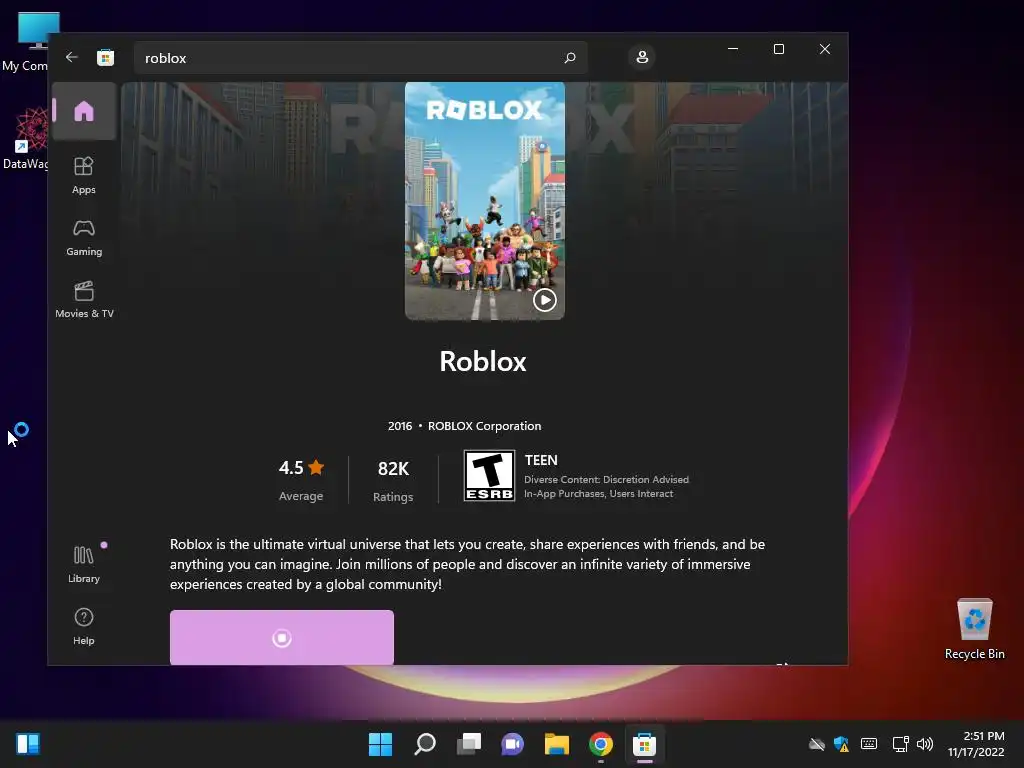Click the search magnifier icon in Store

click(x=570, y=57)
